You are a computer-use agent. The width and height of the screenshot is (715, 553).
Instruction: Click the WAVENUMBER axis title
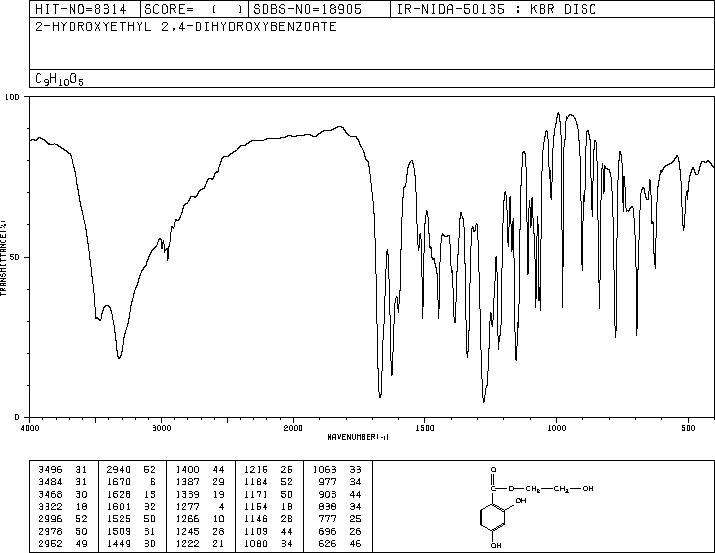click(358, 437)
